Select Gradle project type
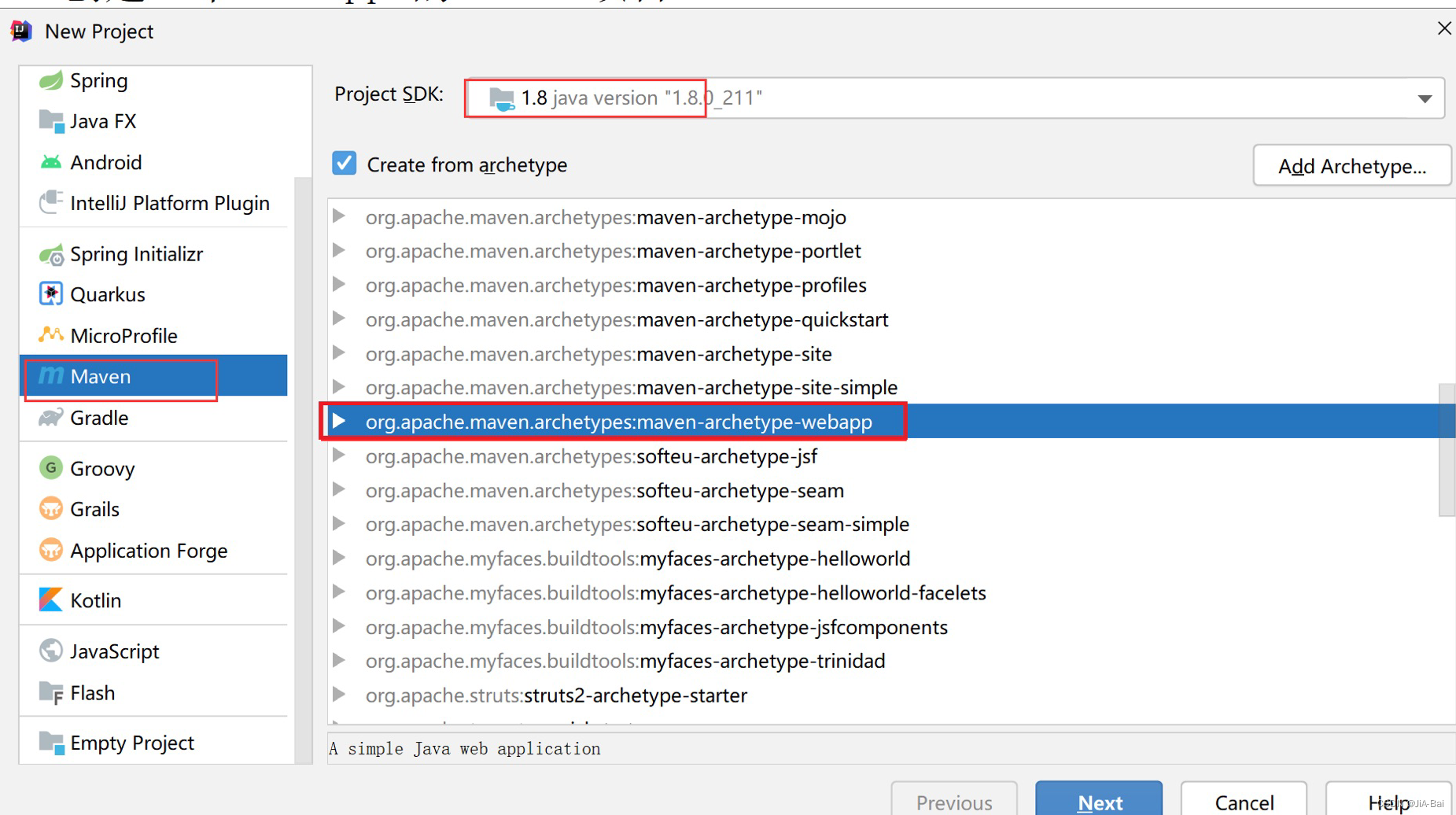 pos(153,418)
